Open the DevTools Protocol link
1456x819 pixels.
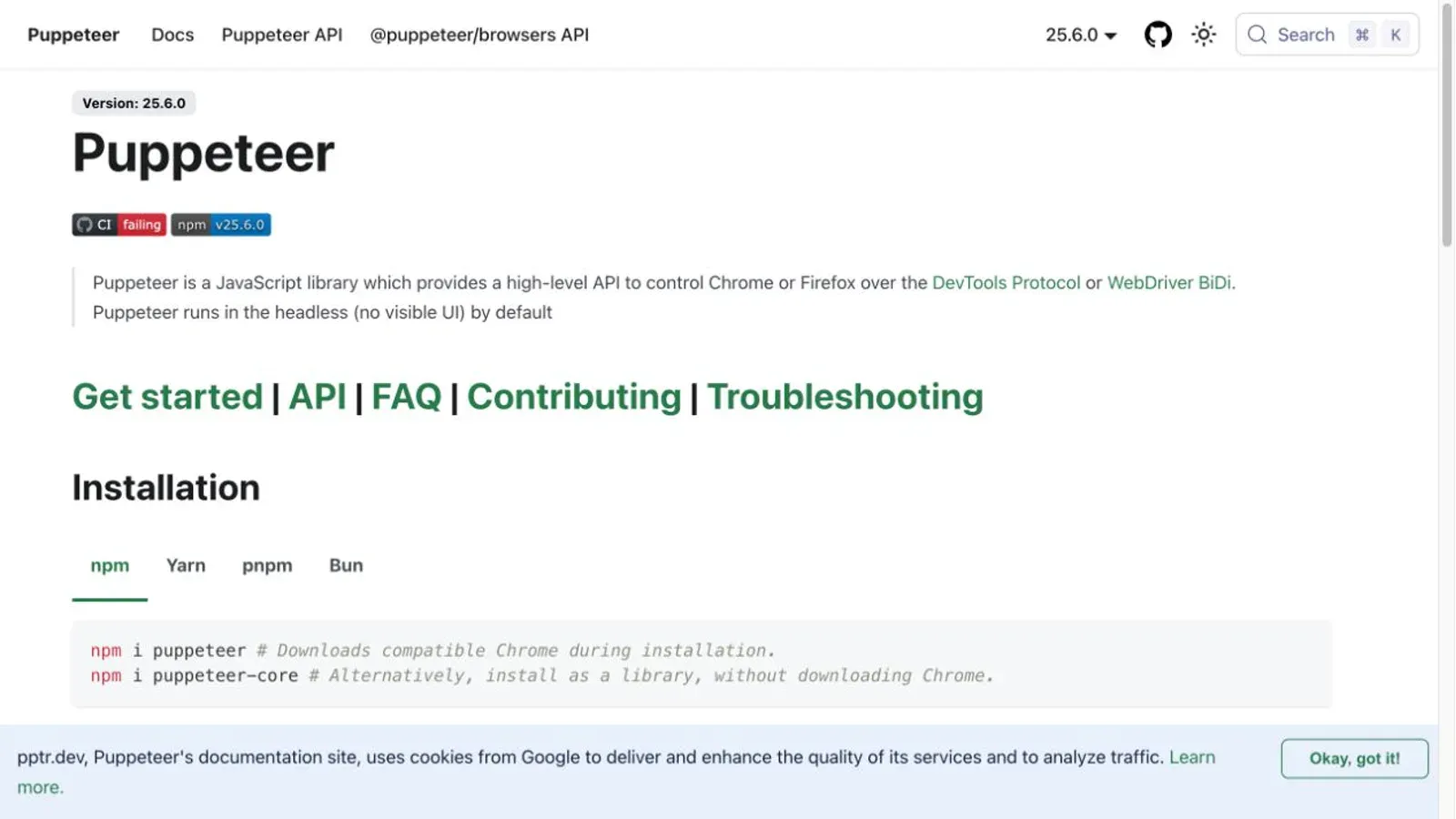[1006, 283]
